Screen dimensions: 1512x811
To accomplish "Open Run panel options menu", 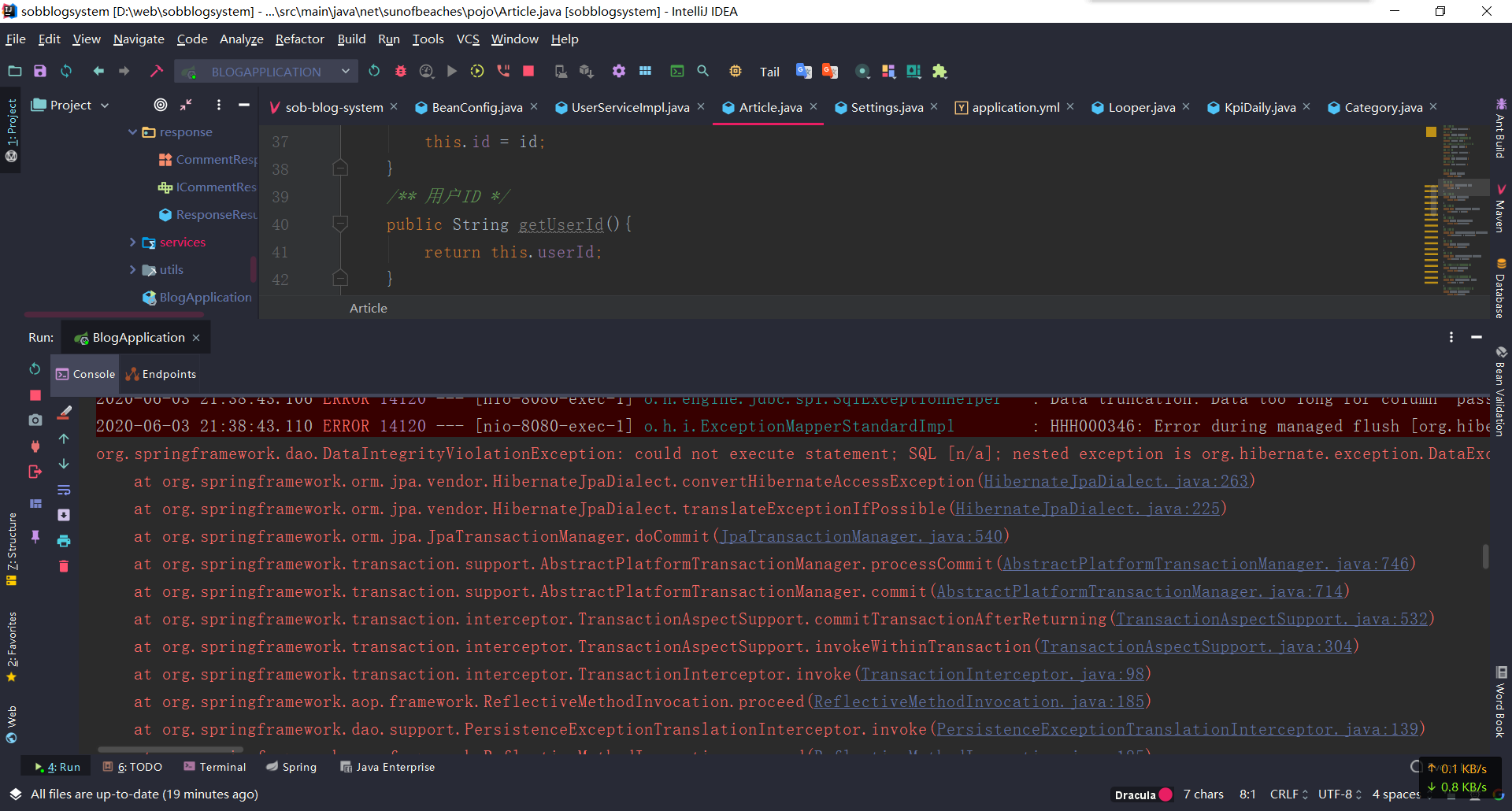I will [x=1451, y=337].
